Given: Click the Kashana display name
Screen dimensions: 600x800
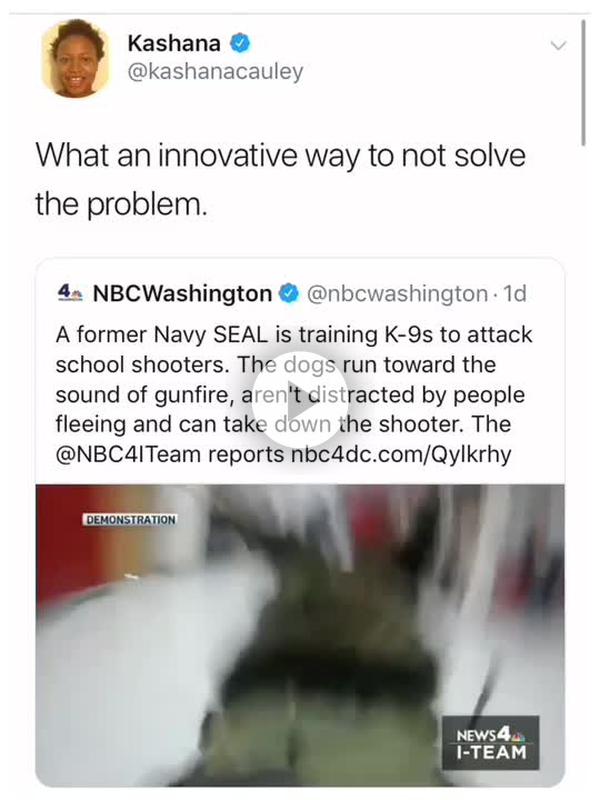Looking at the screenshot, I should point(174,43).
